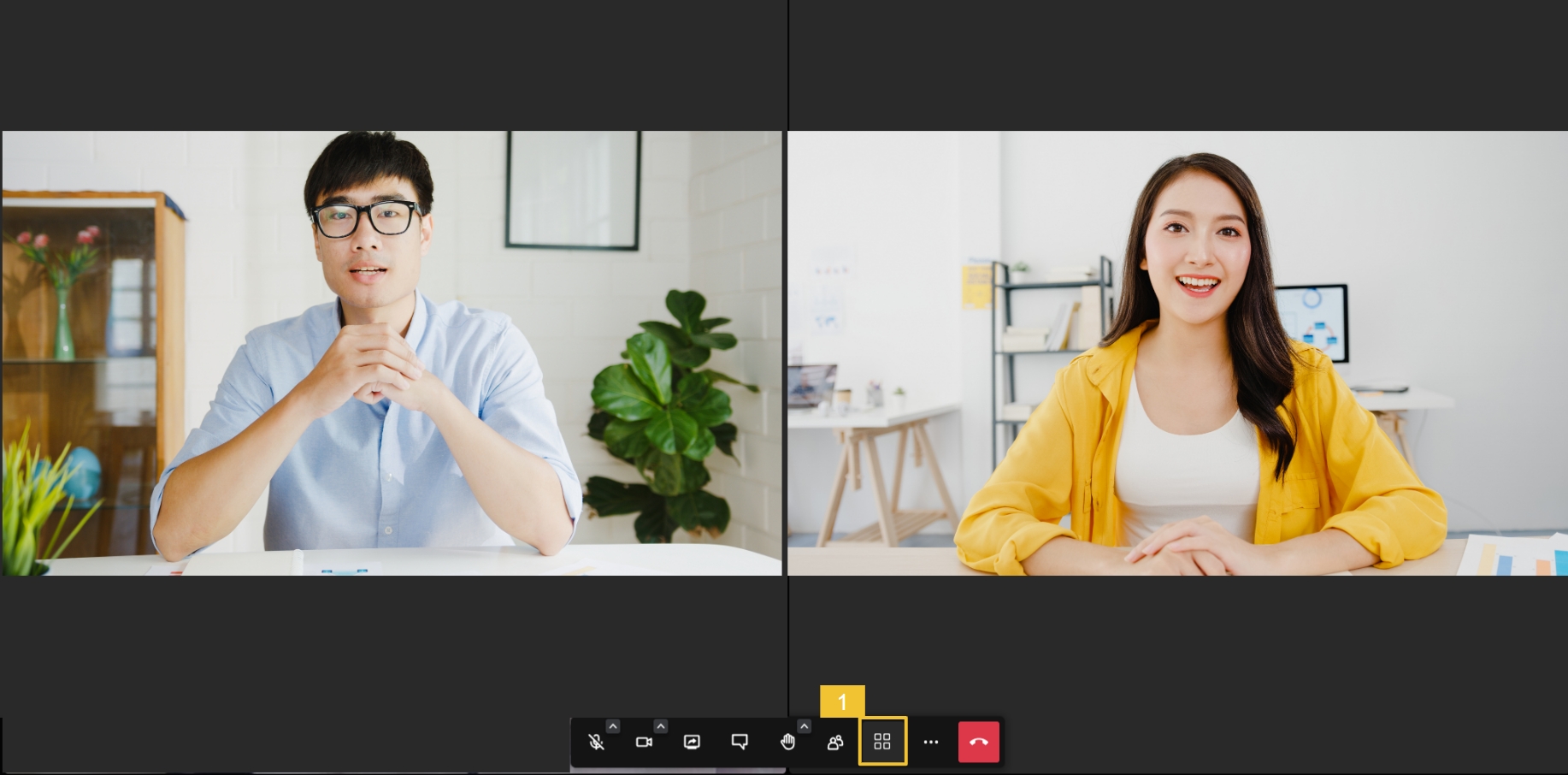Toggle the camera on or off
Image resolution: width=1568 pixels, height=775 pixels.
644,742
